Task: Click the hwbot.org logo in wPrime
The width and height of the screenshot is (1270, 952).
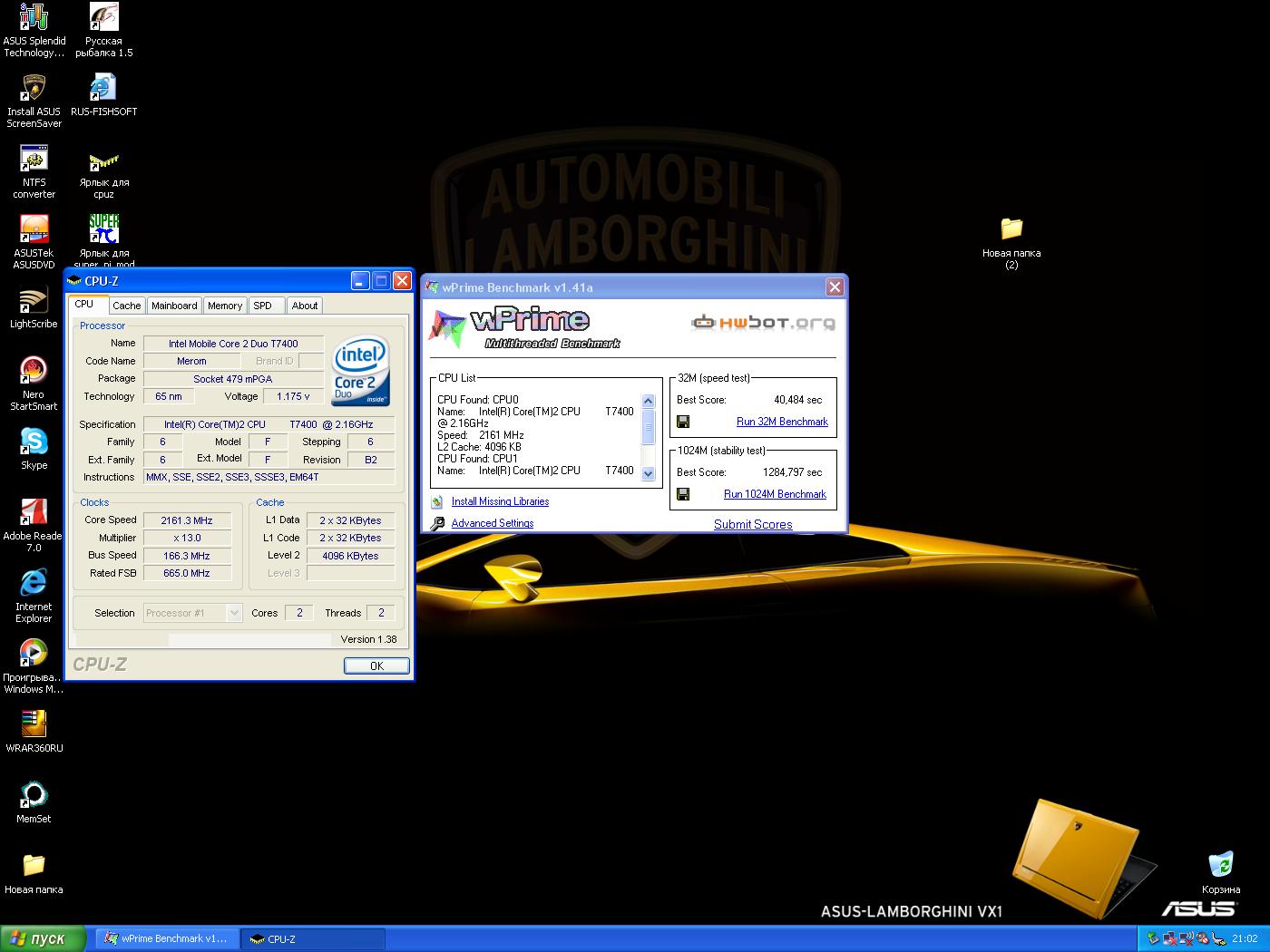Action: point(763,322)
